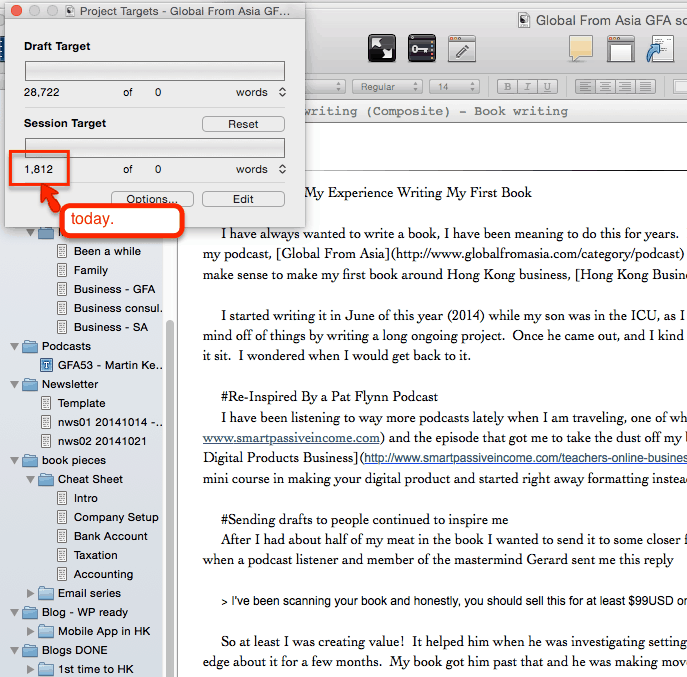Screen dimensions: 687x677
Task: Click the Project Targets title document icon
Action: click(x=70, y=11)
